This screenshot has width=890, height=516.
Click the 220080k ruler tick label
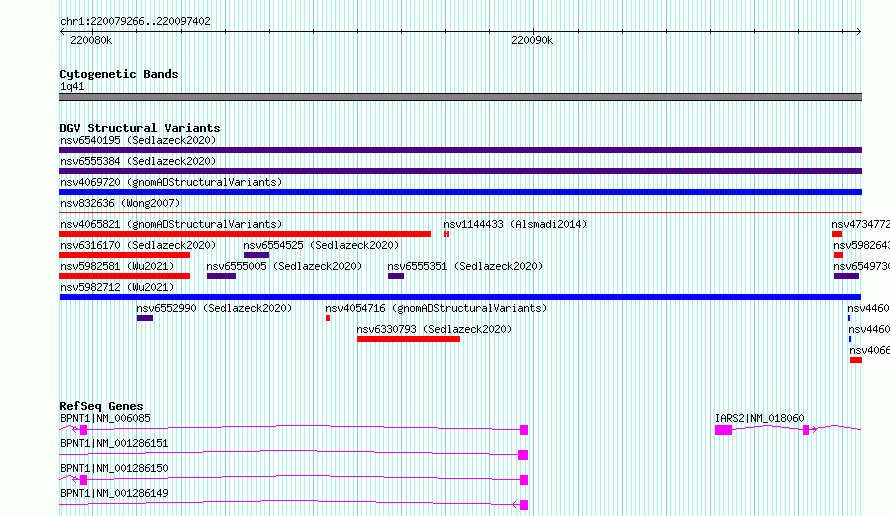pos(91,40)
